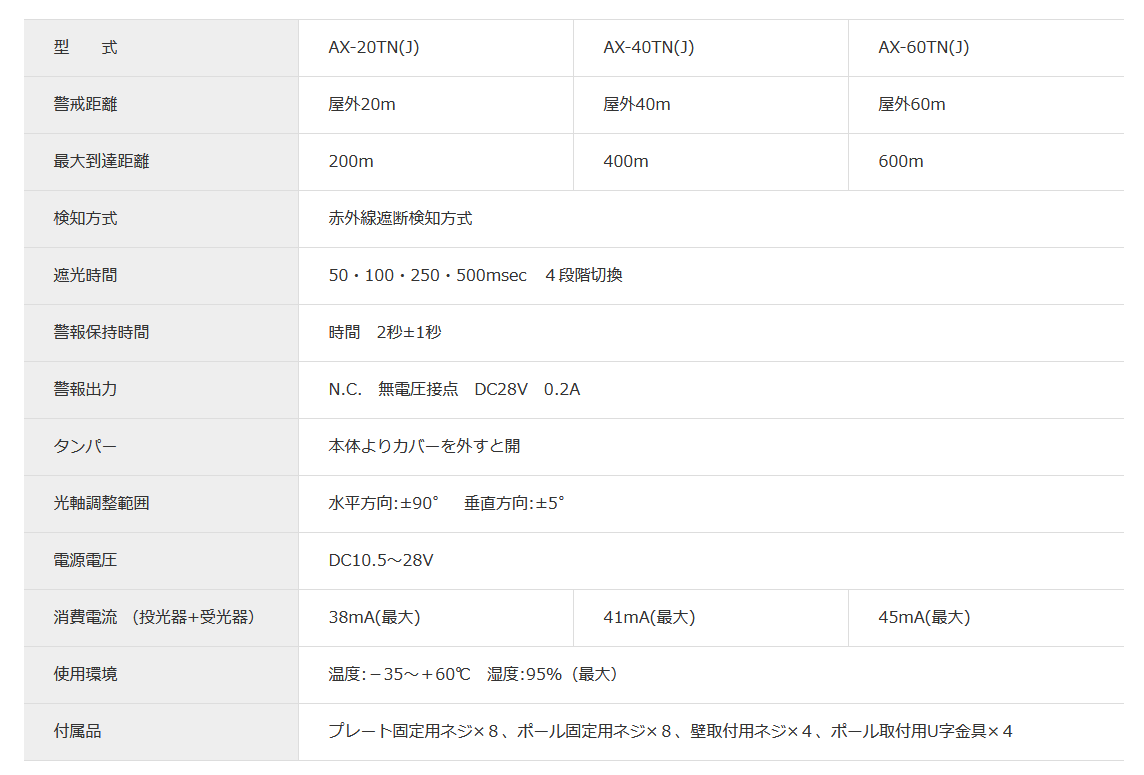
Task: Click the 湿度:95% (最大) value
Action: coord(552,674)
